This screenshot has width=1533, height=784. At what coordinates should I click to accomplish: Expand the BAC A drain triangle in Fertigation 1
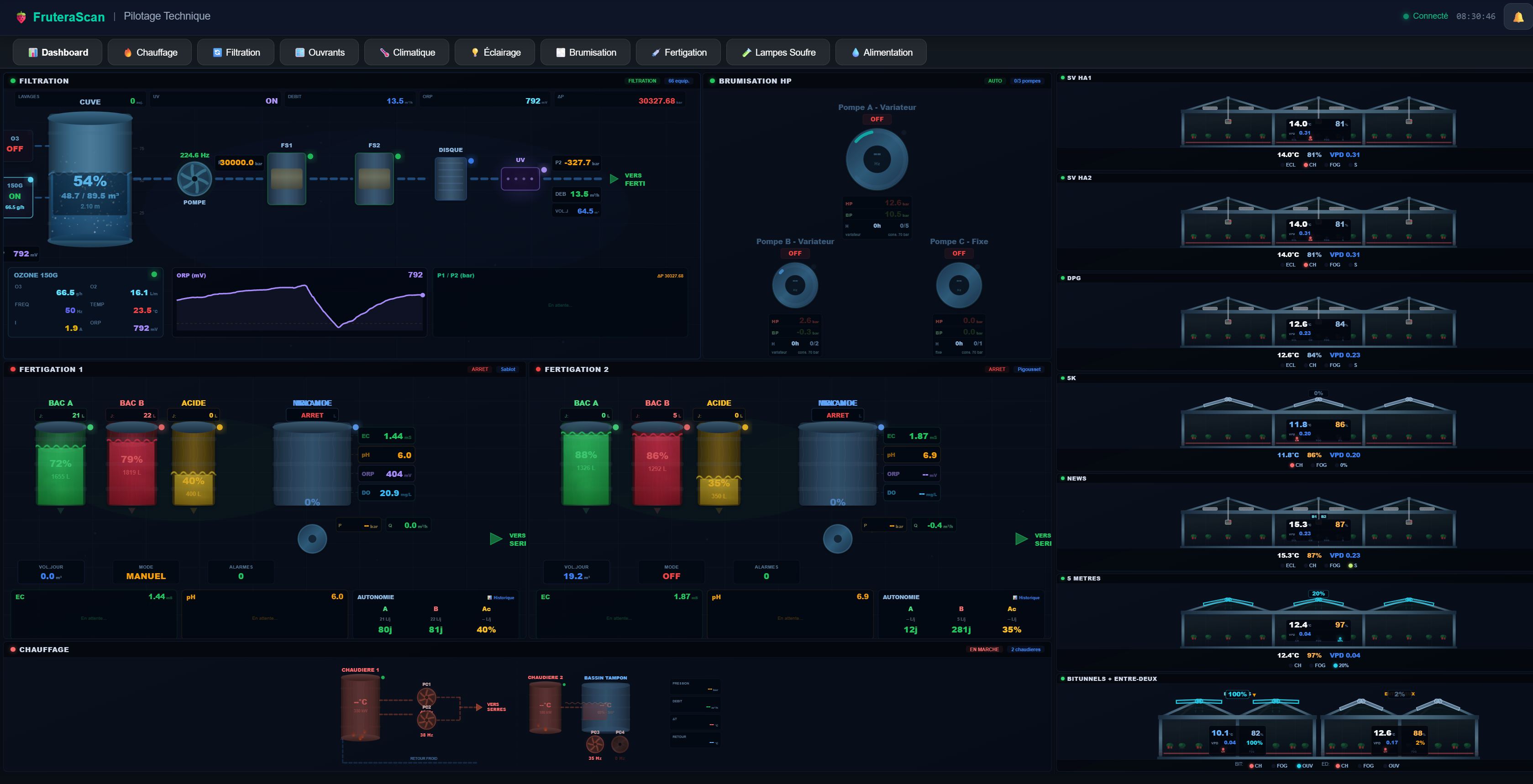click(x=60, y=511)
